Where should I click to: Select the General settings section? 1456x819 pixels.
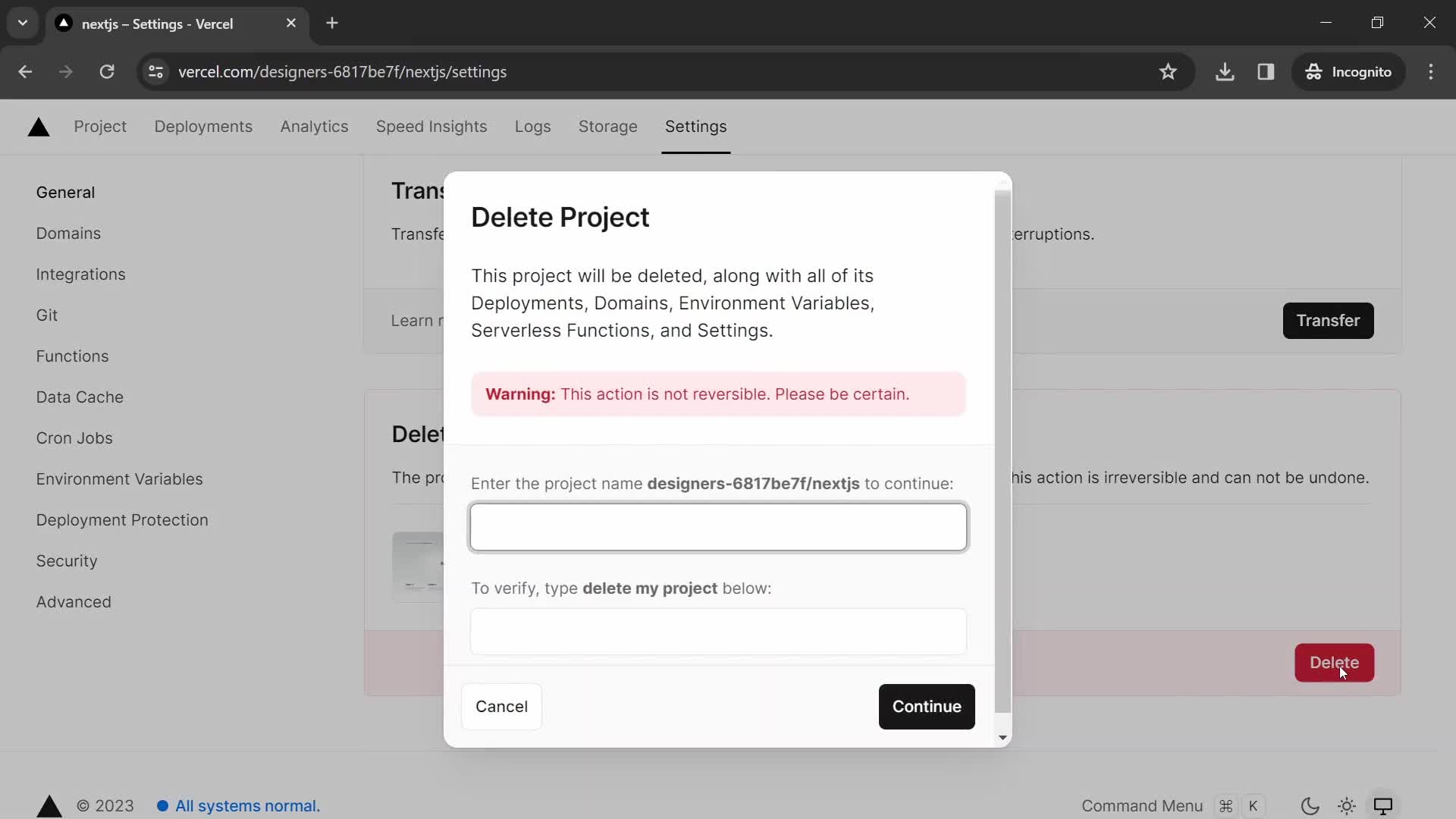(x=65, y=191)
